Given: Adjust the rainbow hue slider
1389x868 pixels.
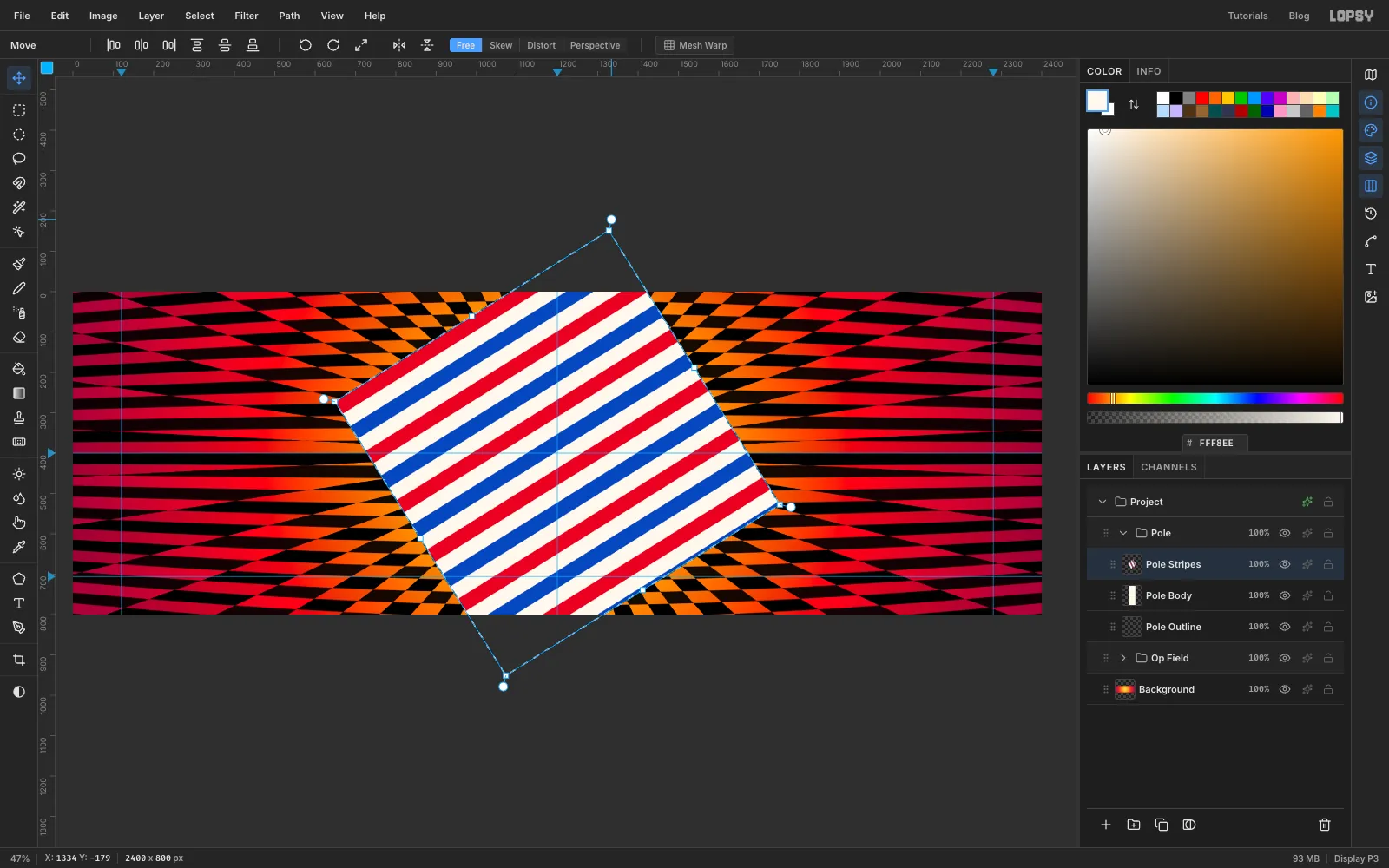Looking at the screenshot, I should [1215, 398].
